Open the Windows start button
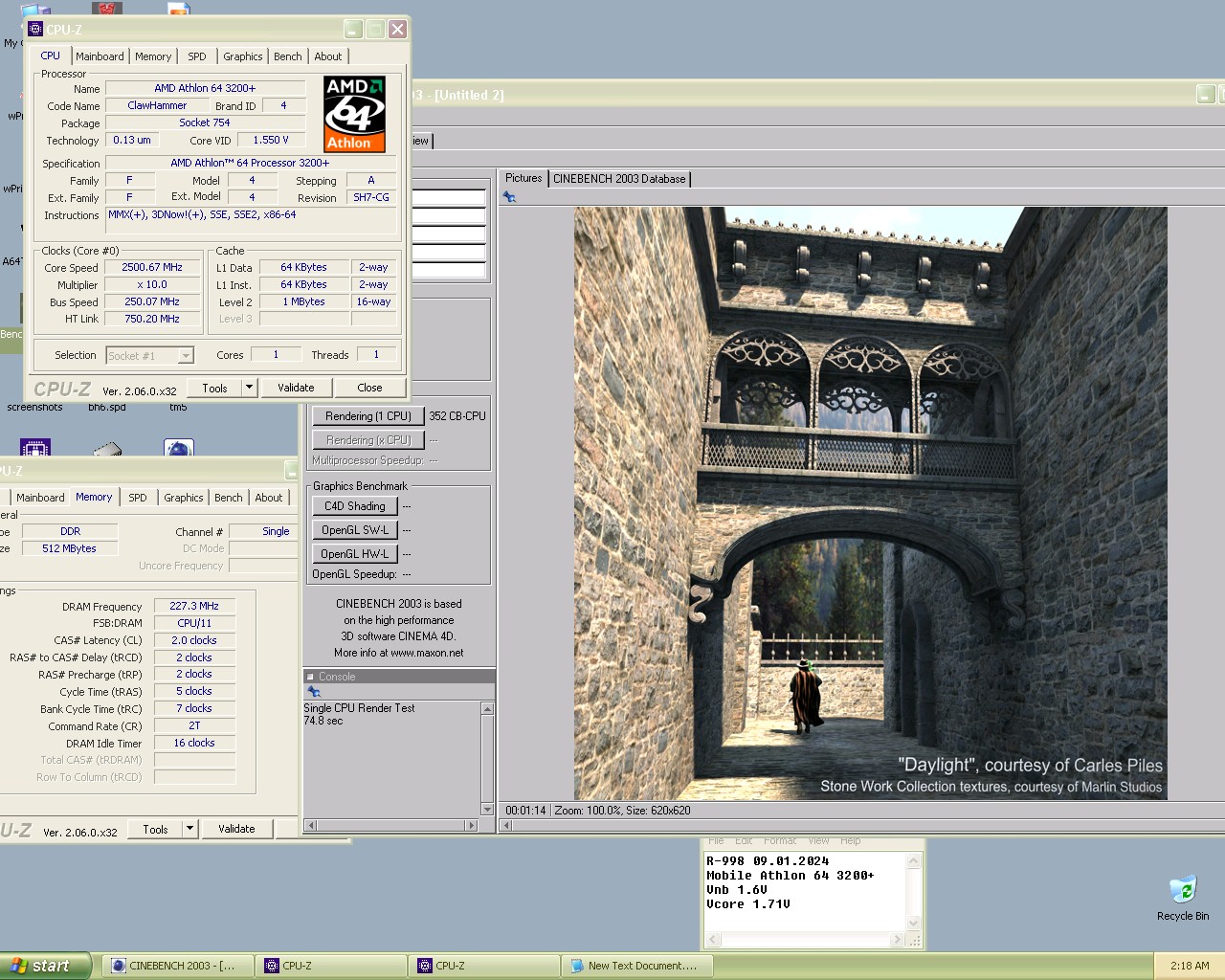 click(46, 966)
